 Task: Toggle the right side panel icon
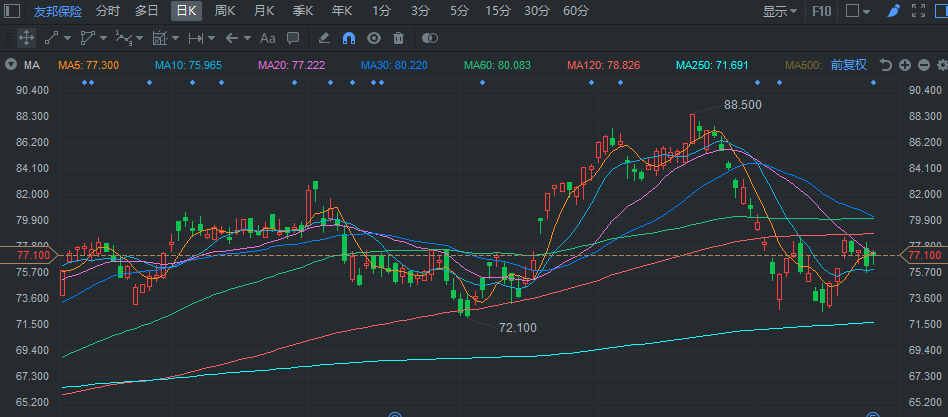coord(940,11)
